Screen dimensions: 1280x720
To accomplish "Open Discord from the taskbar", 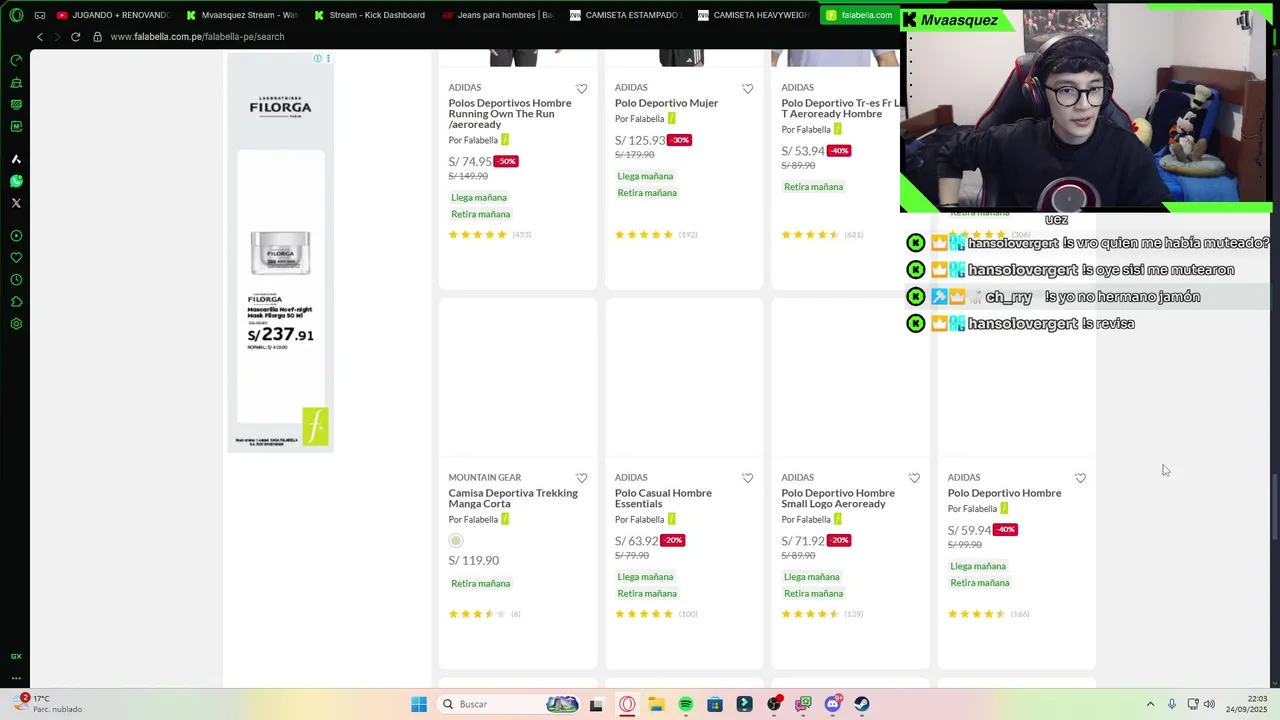I will coord(833,704).
